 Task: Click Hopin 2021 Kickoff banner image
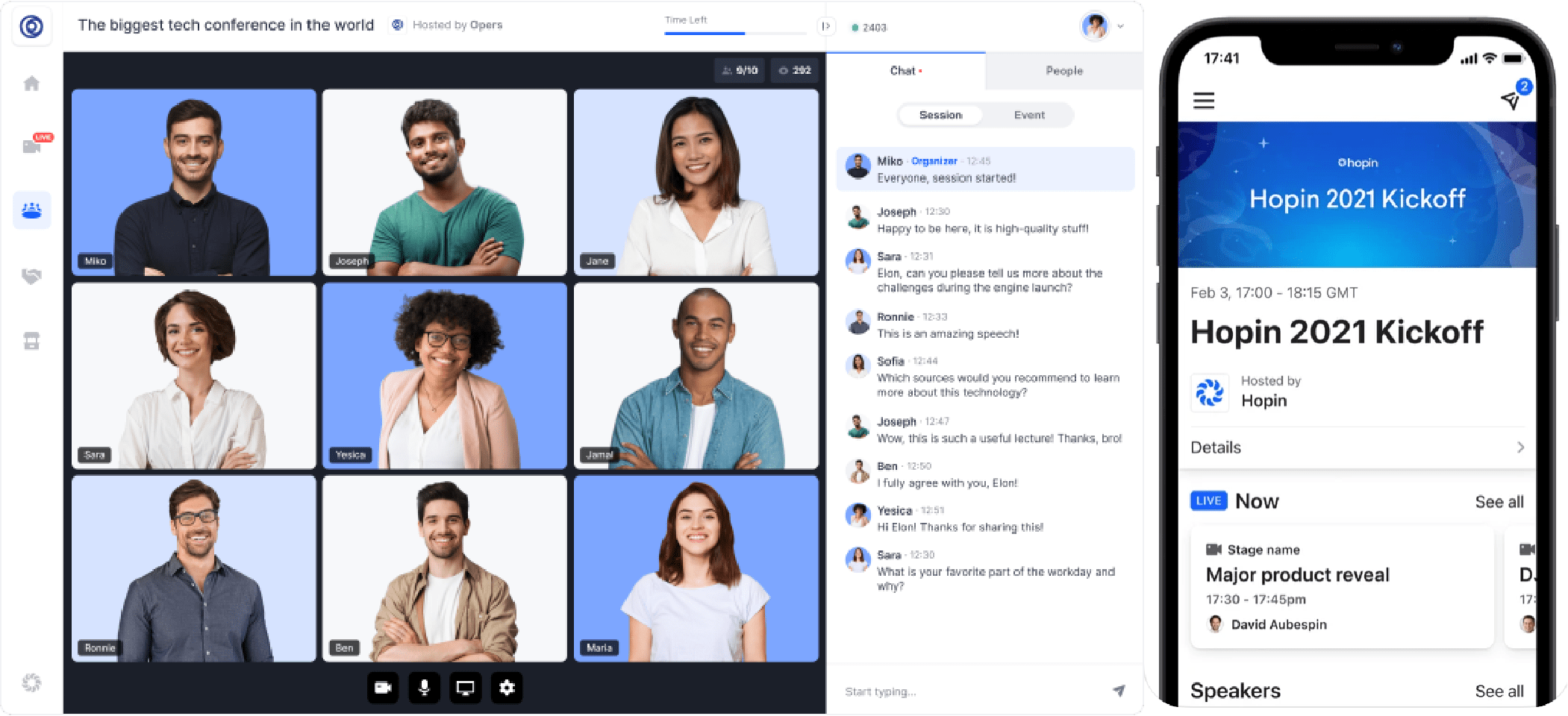[1357, 195]
